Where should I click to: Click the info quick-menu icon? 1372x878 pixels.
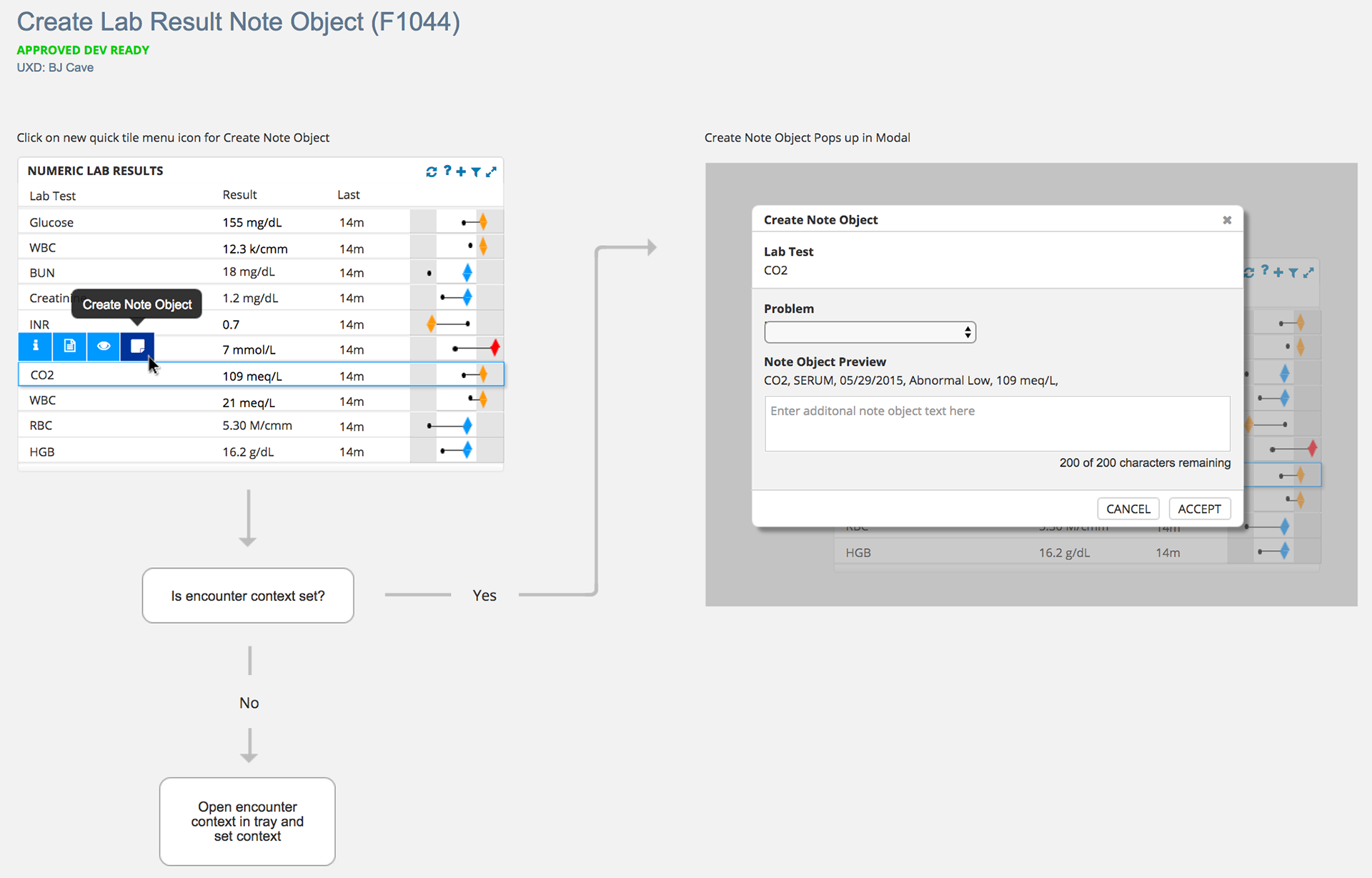(35, 346)
